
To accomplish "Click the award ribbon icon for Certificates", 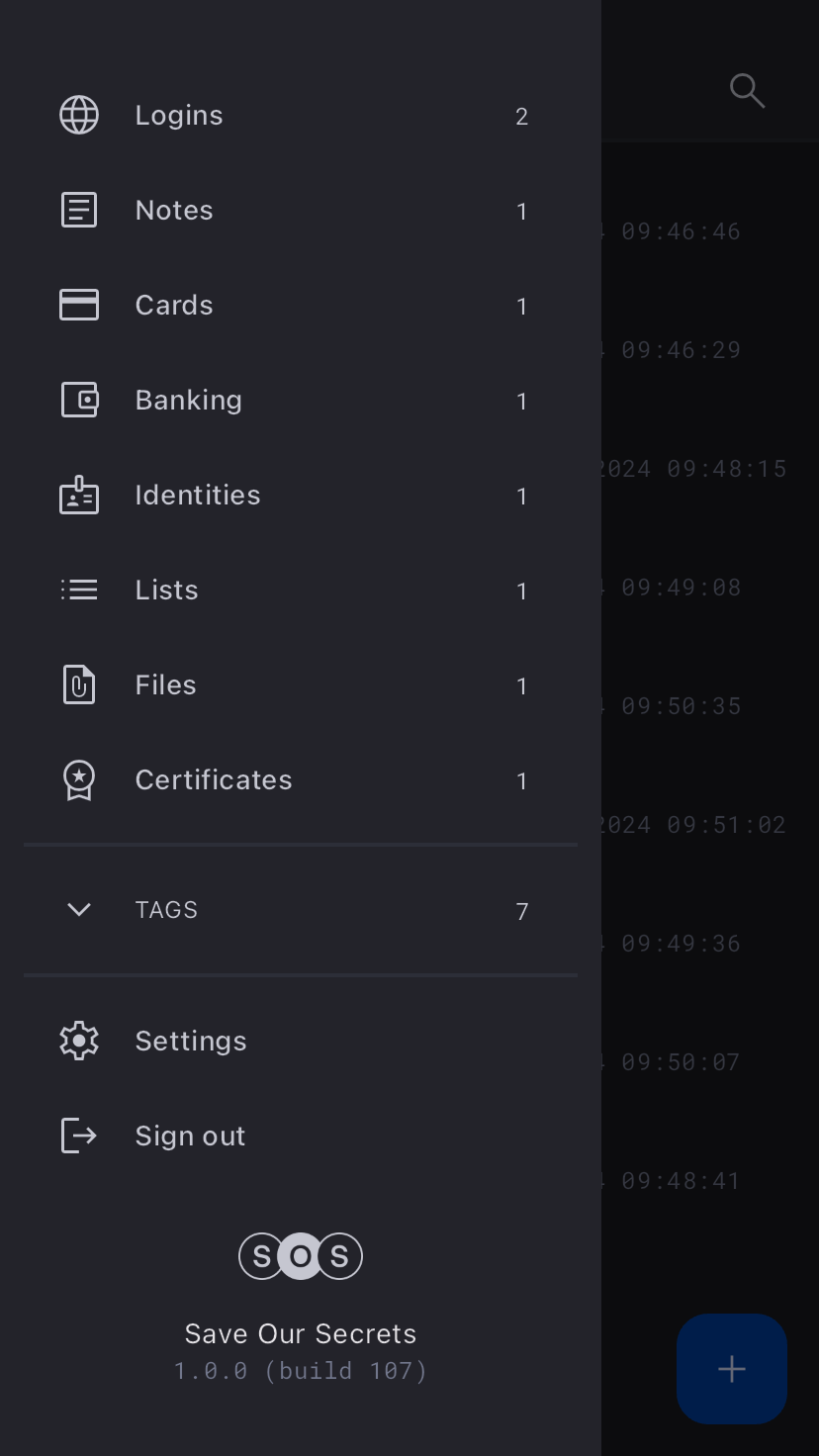I will pyautogui.click(x=79, y=780).
